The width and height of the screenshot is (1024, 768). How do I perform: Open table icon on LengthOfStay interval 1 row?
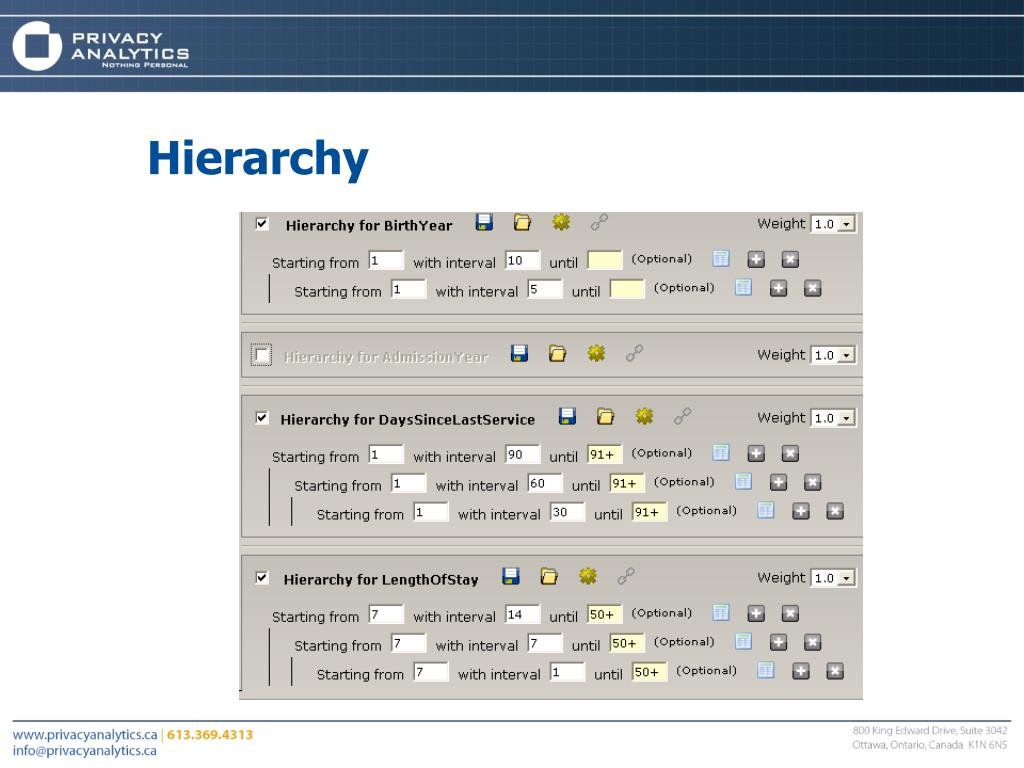click(765, 671)
